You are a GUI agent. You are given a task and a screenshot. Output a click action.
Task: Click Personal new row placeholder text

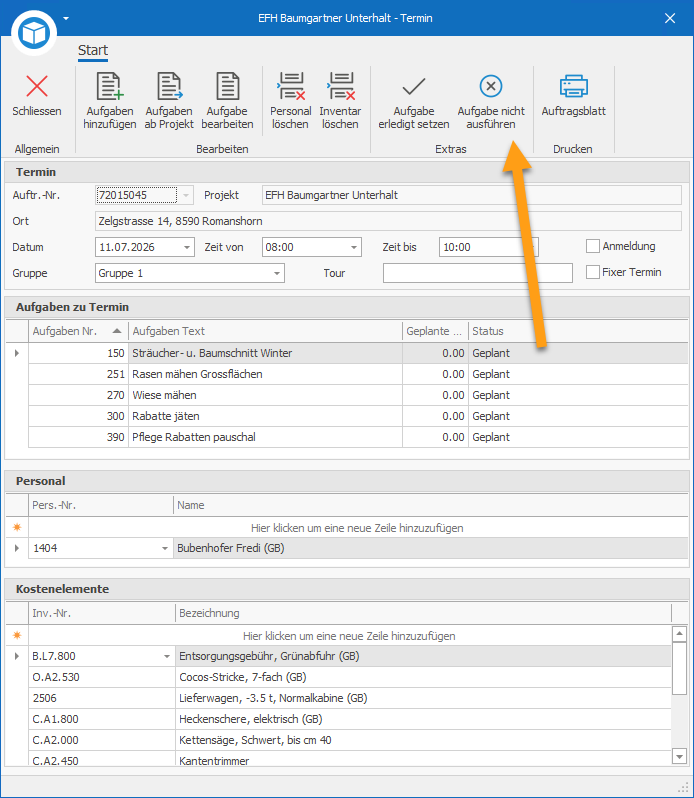[x=357, y=528]
